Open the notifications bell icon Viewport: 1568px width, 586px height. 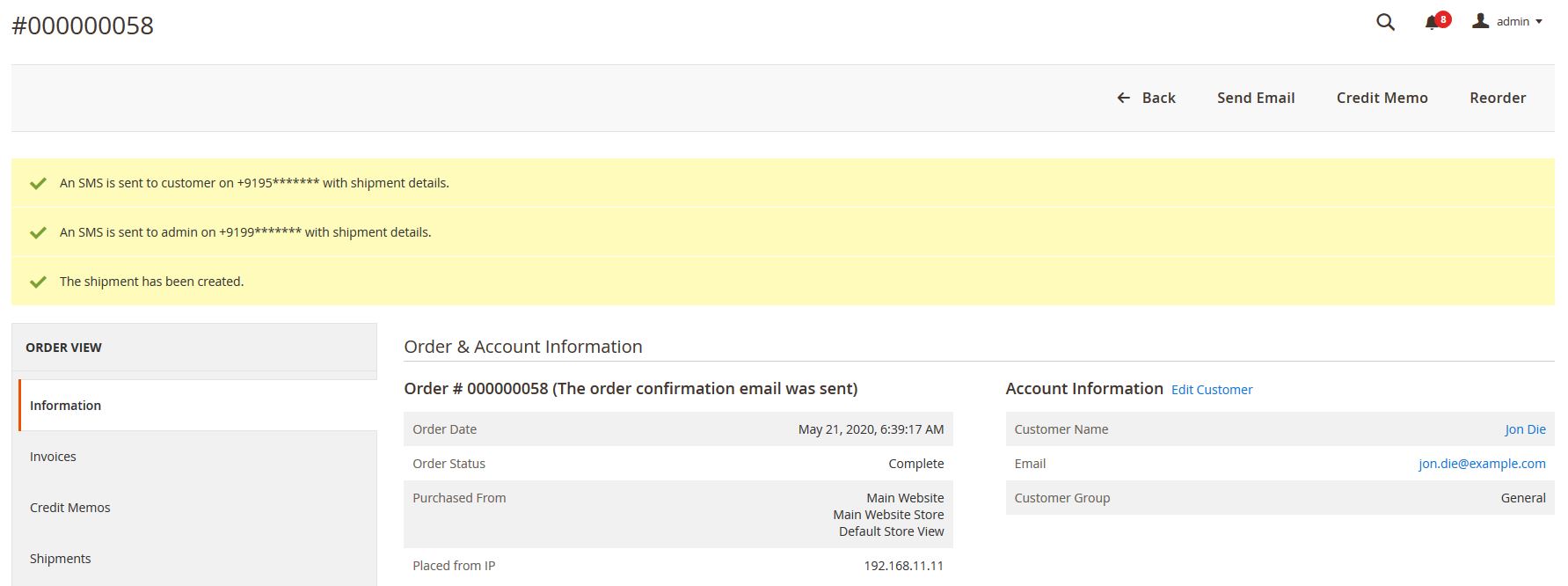tap(1432, 23)
